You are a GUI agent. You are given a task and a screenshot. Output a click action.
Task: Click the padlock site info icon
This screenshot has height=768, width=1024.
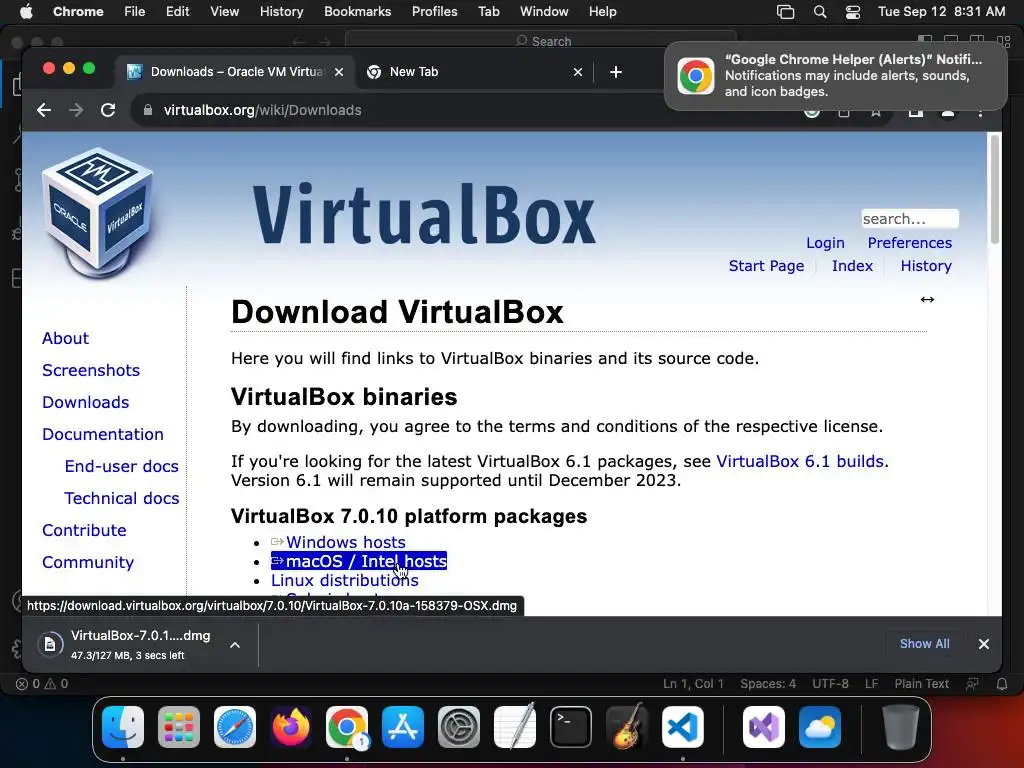(148, 110)
